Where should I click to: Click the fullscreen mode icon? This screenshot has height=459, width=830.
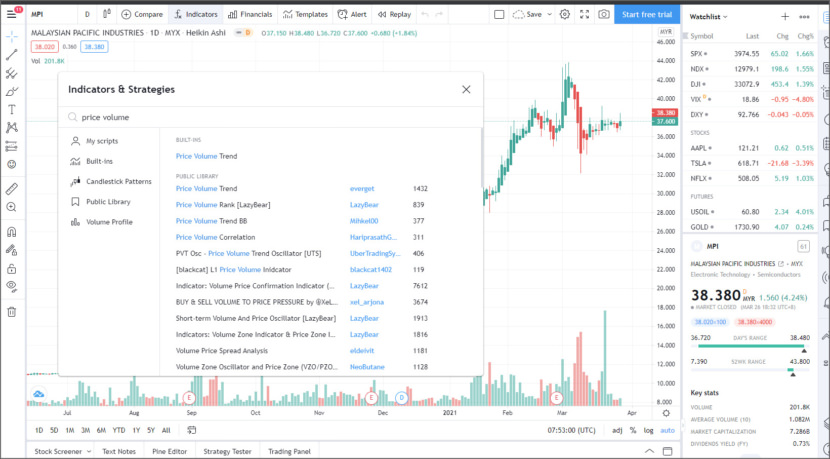click(584, 15)
